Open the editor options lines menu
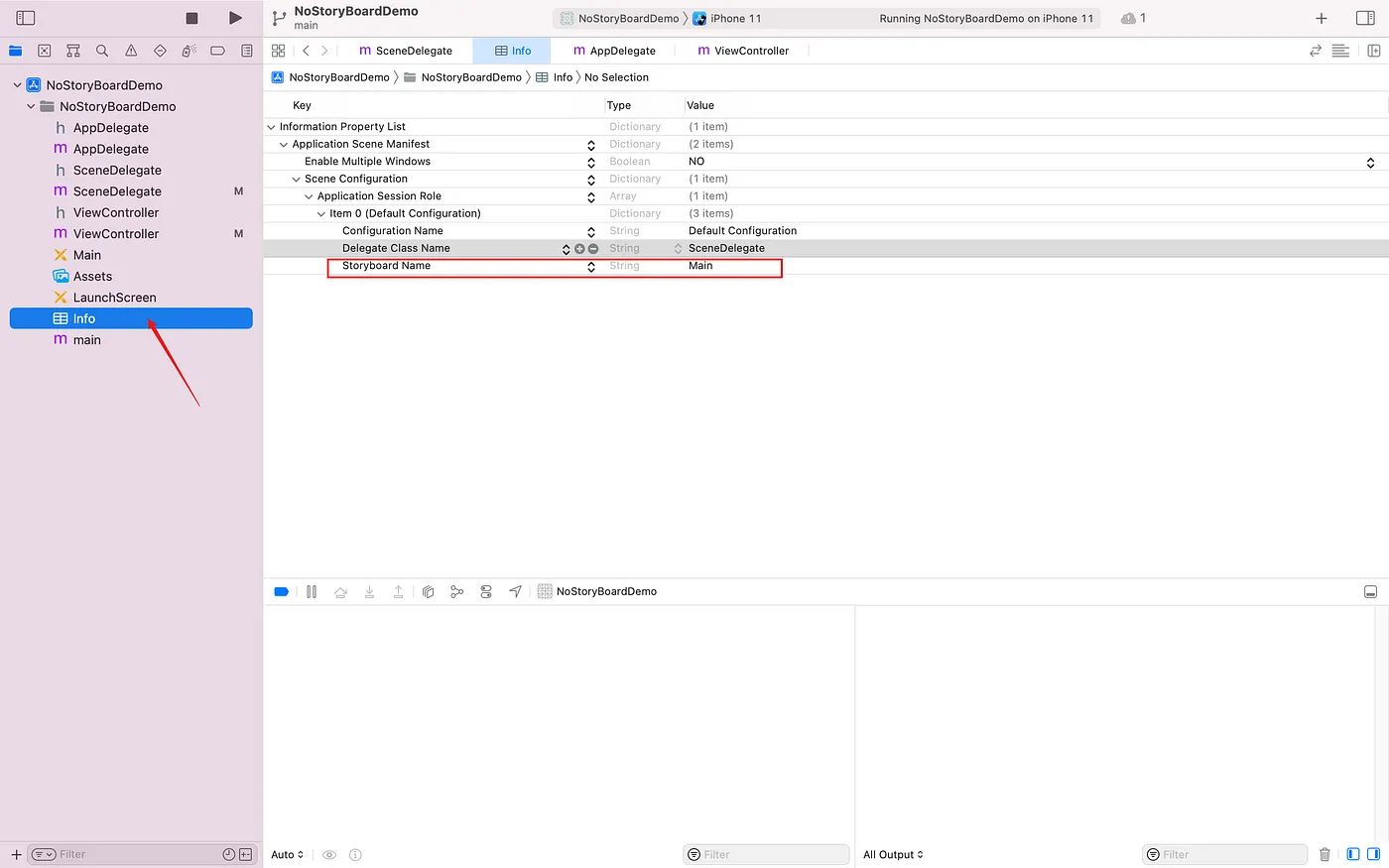 click(x=1340, y=51)
